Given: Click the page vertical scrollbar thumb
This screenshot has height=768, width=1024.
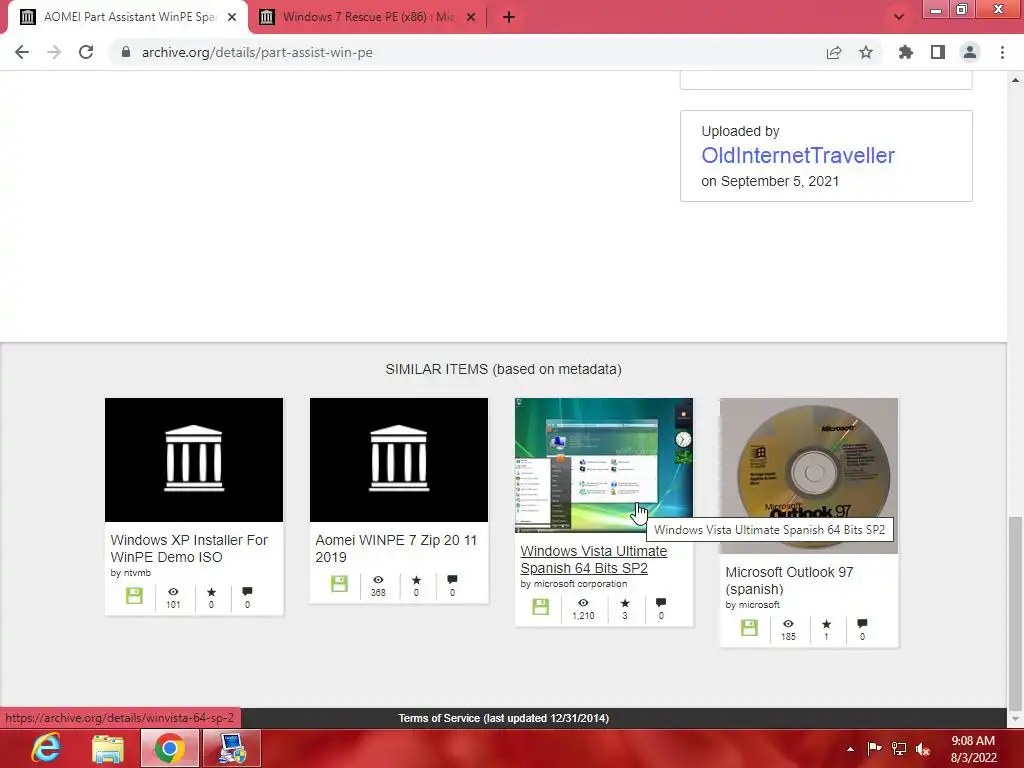Looking at the screenshot, I should click(x=1015, y=614).
